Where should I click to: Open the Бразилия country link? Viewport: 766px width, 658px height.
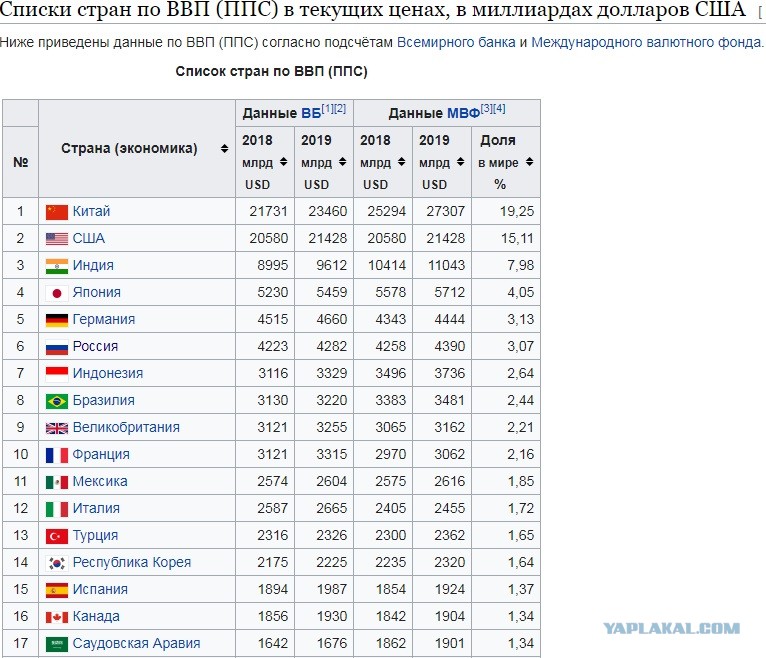pos(104,401)
